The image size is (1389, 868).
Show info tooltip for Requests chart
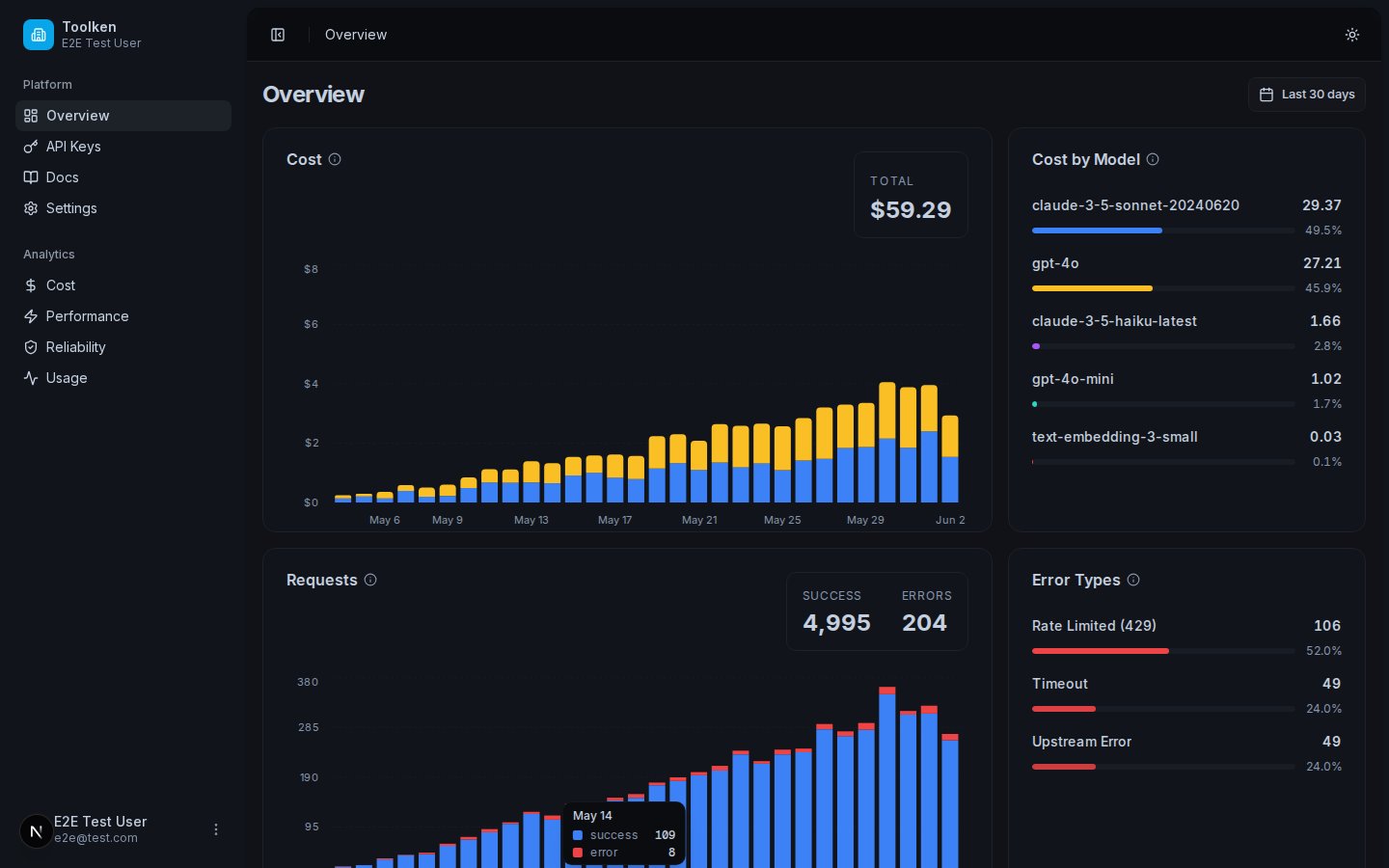[x=370, y=580]
